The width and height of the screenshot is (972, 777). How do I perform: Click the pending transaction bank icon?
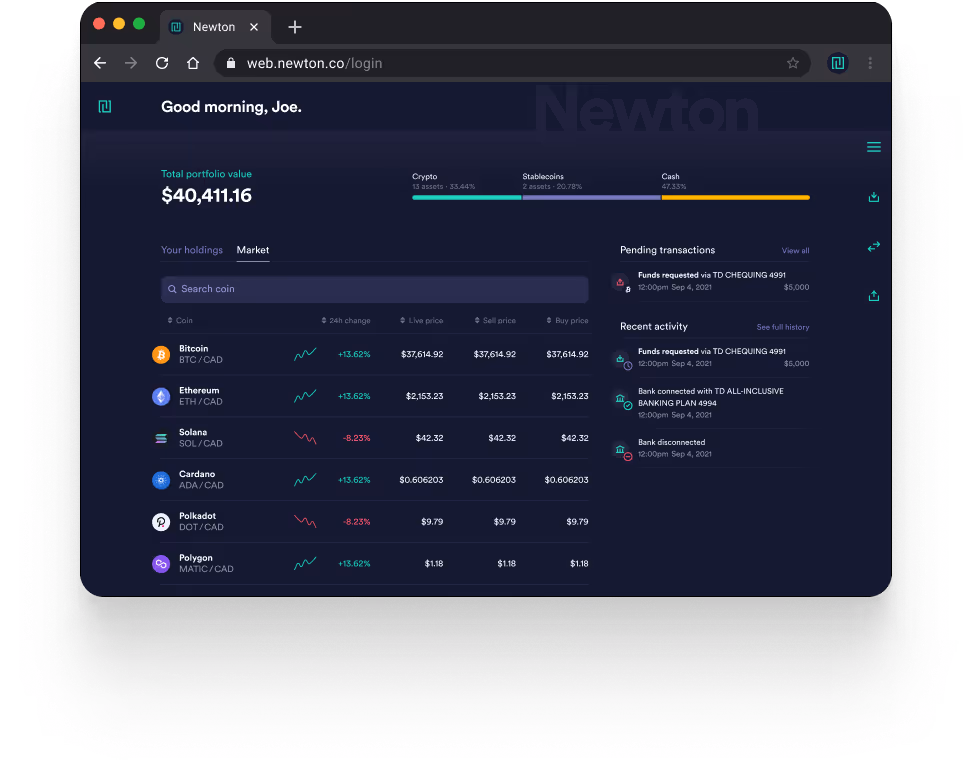click(x=621, y=283)
